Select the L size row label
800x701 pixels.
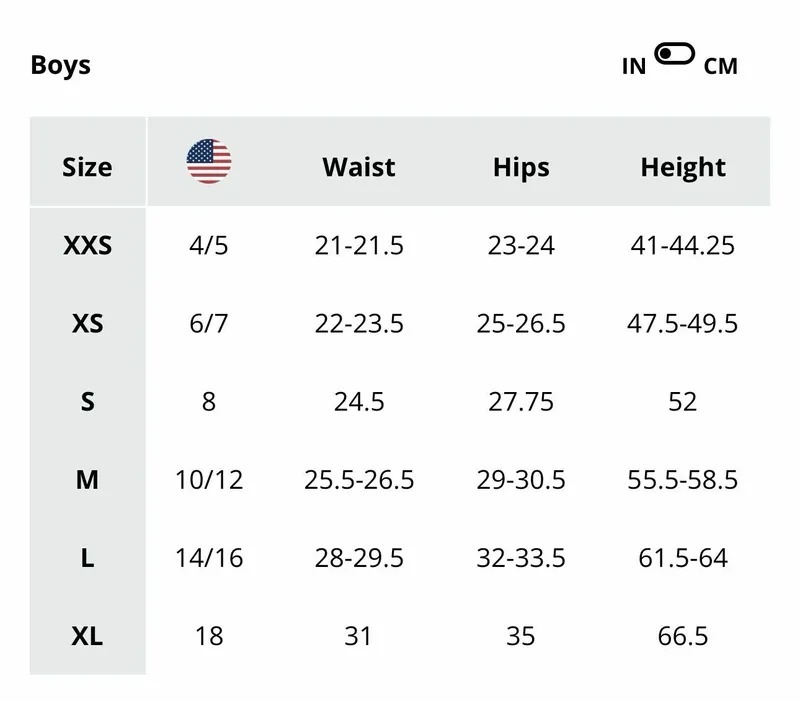coord(87,557)
